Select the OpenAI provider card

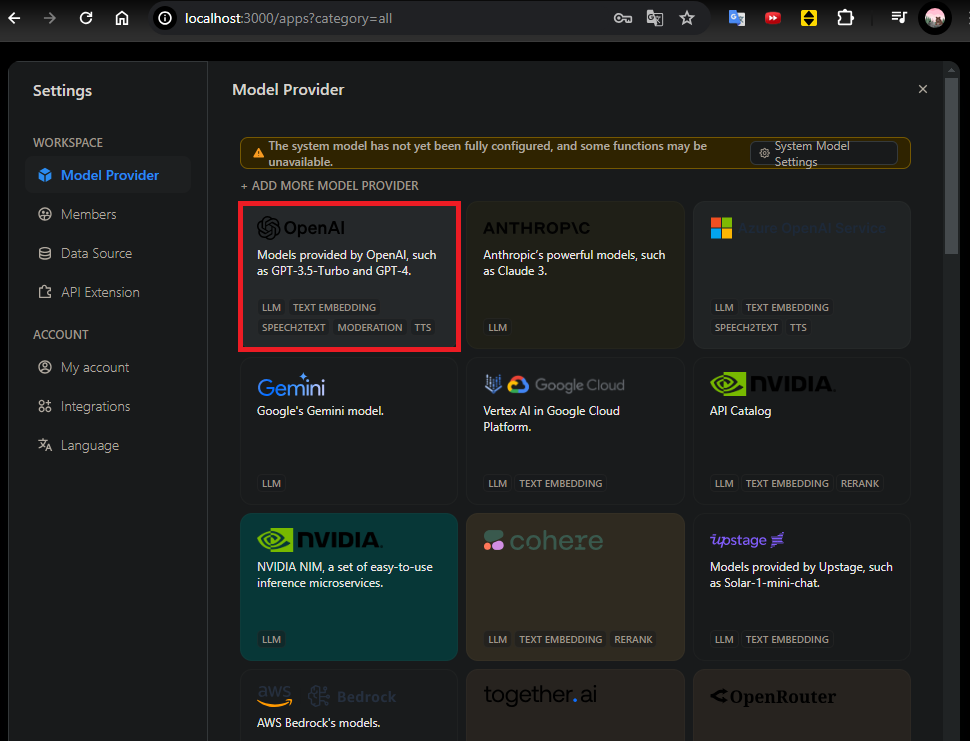(x=349, y=276)
